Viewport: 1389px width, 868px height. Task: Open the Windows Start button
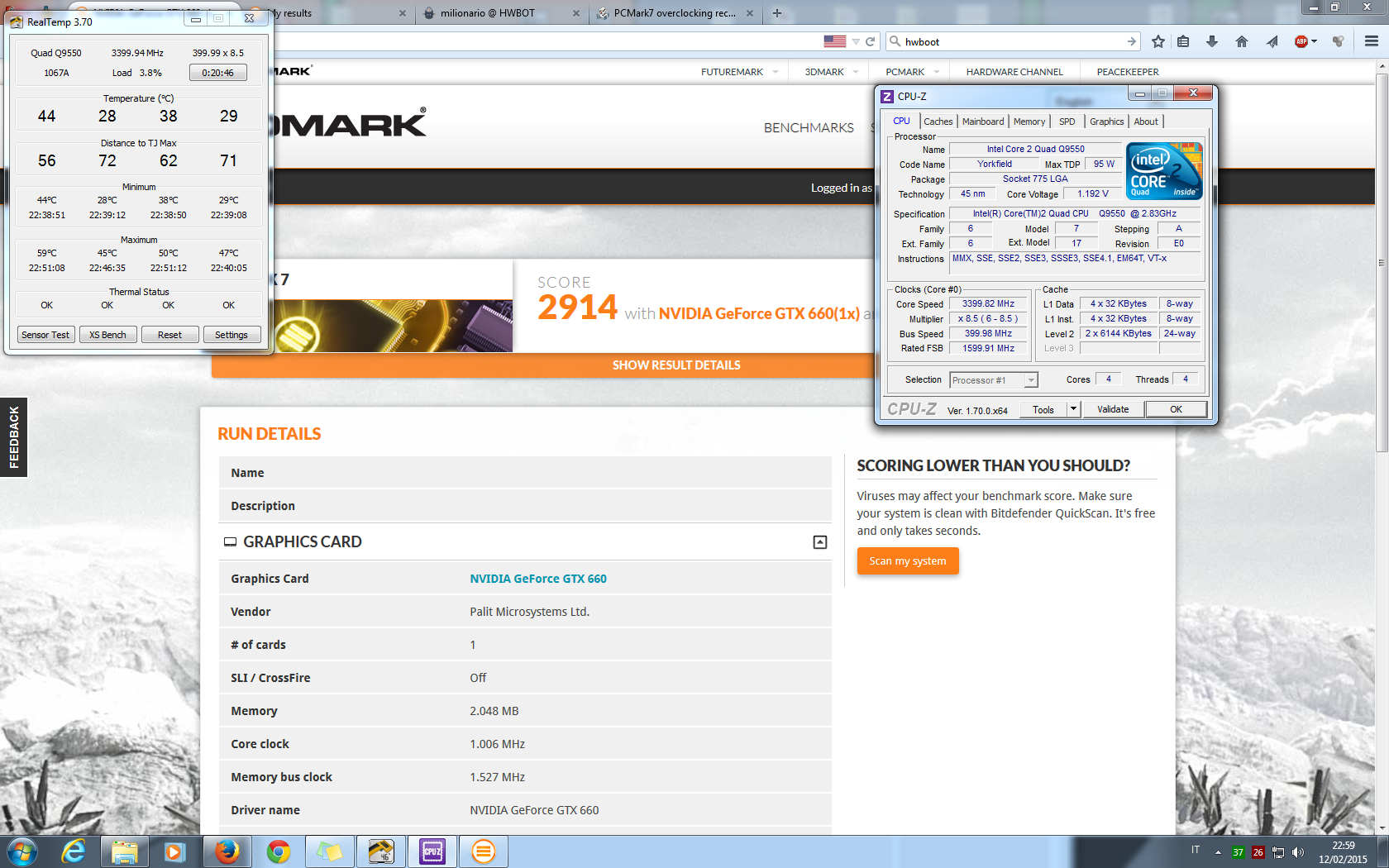click(21, 851)
